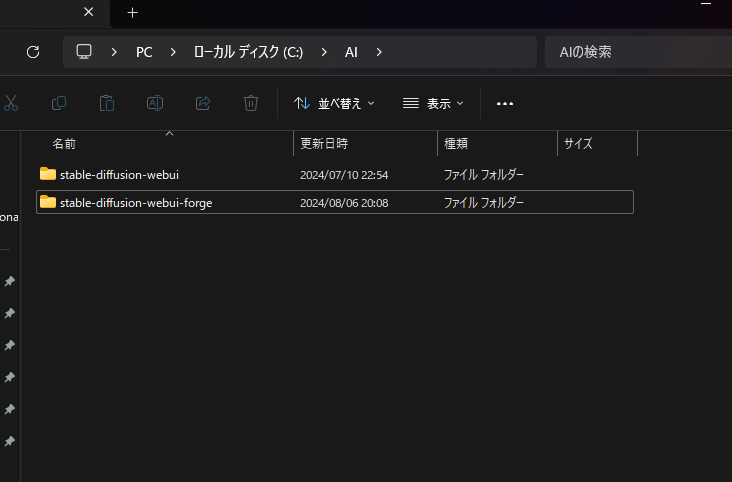732x482 pixels.
Task: Click the AIの検索 search box
Action: 638,52
